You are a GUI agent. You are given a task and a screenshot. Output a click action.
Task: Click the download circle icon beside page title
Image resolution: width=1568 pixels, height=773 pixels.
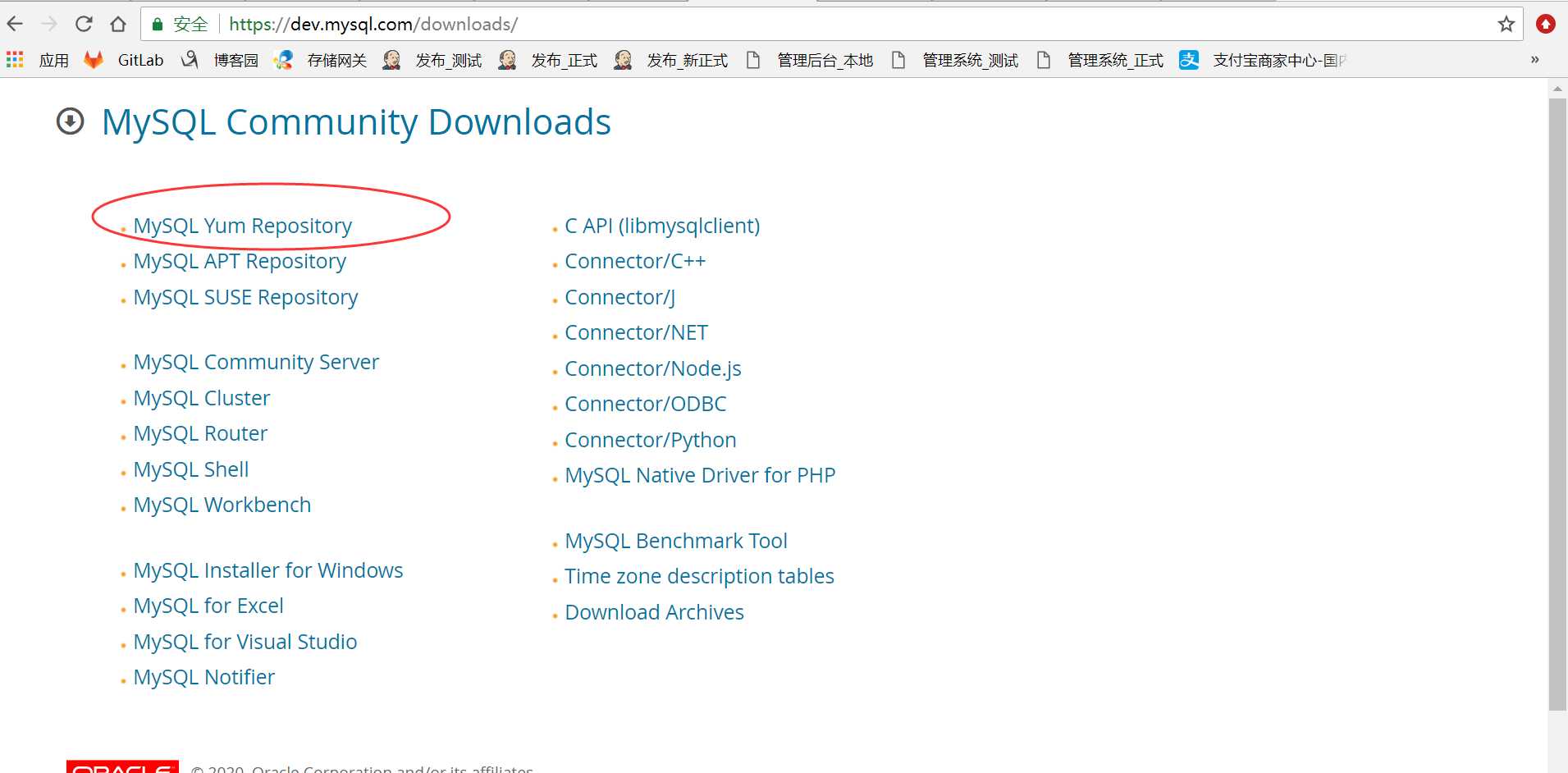tap(71, 121)
